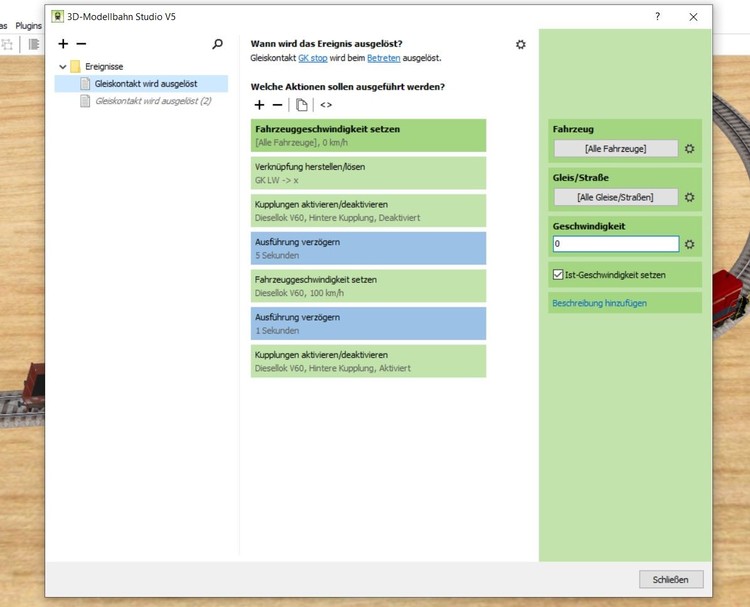This screenshot has height=607, width=750.
Task: Toggle Ist-Geschwindigkeit setzen checkbox
Action: pos(558,275)
